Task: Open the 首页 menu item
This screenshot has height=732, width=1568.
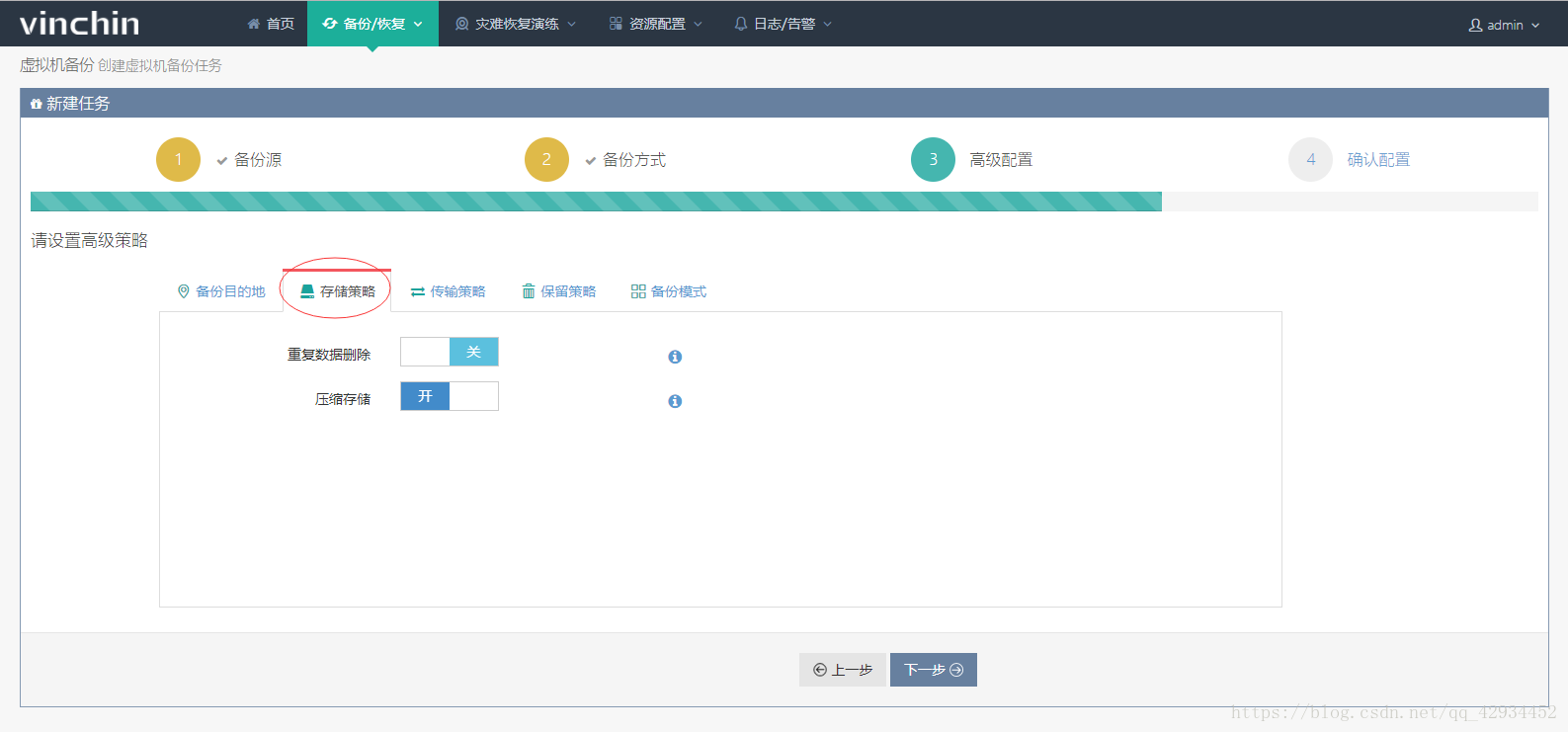Action: pos(271,24)
